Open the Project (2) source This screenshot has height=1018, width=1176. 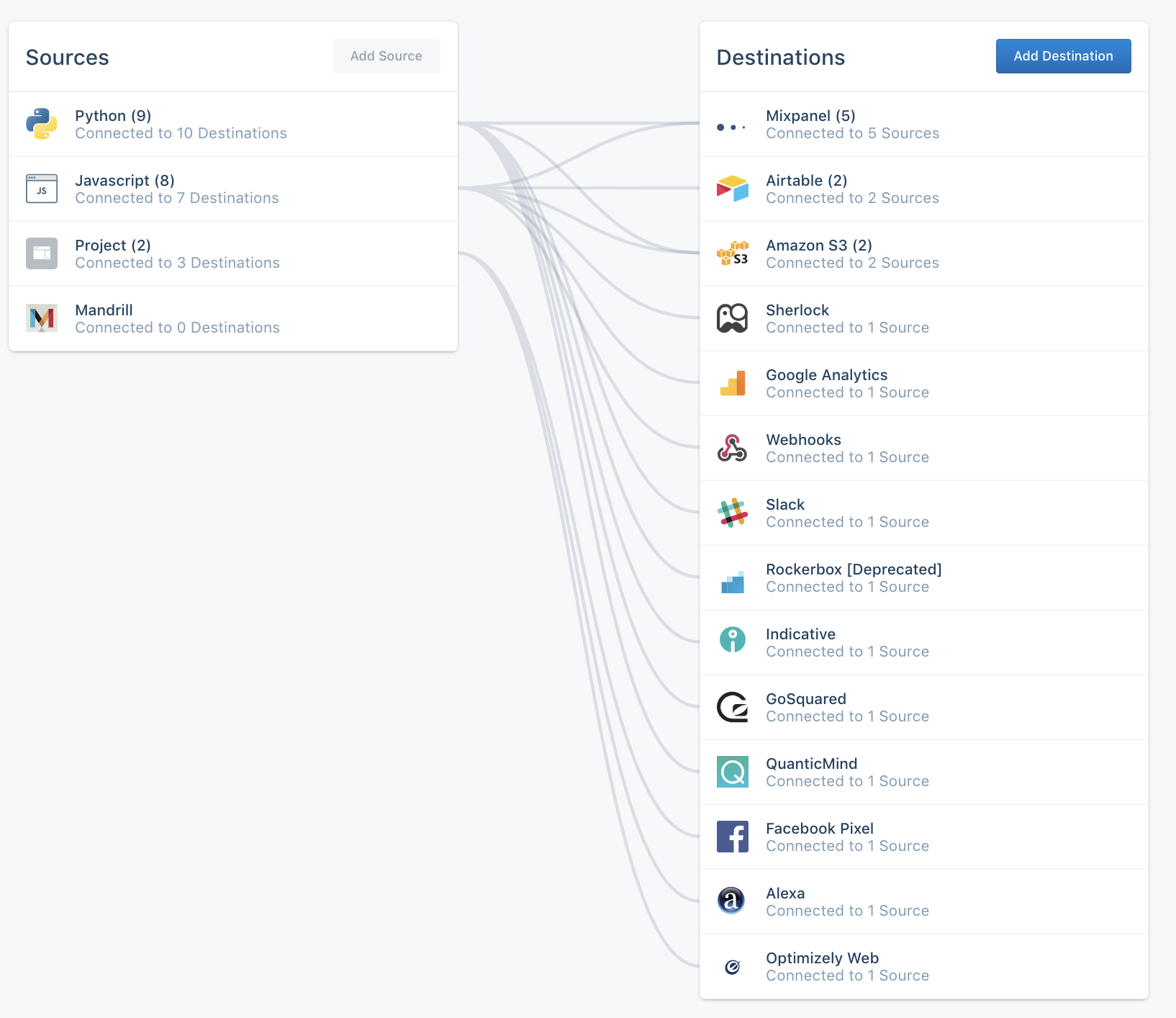point(113,246)
